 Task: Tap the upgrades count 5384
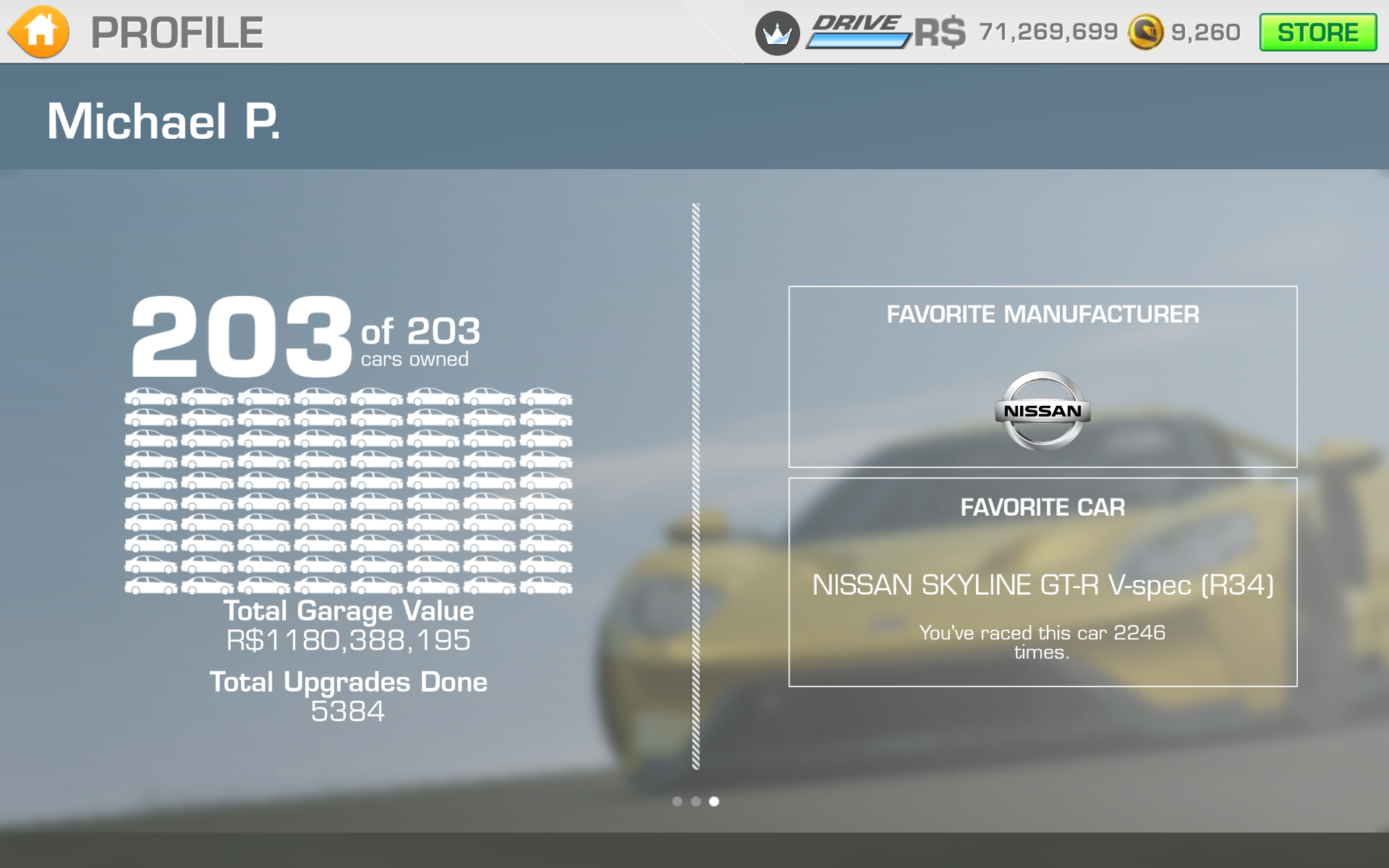point(348,711)
